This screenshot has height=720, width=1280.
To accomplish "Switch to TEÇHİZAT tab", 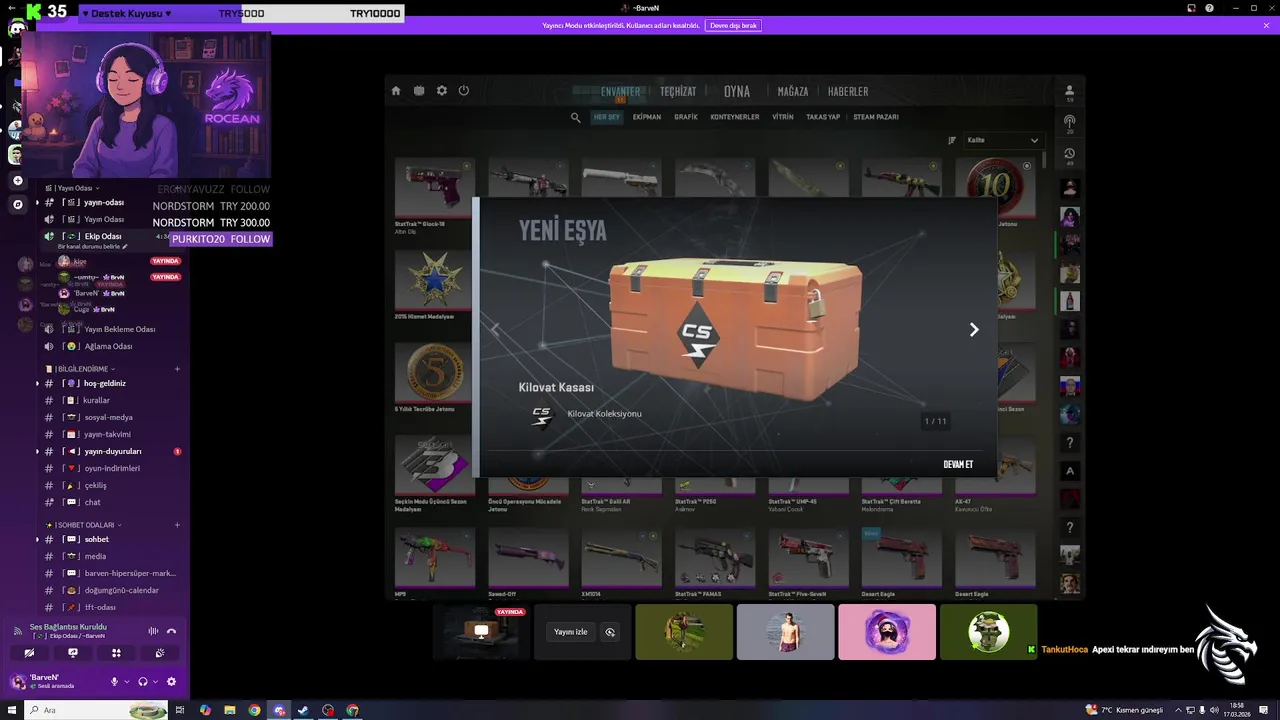I will coord(678,91).
